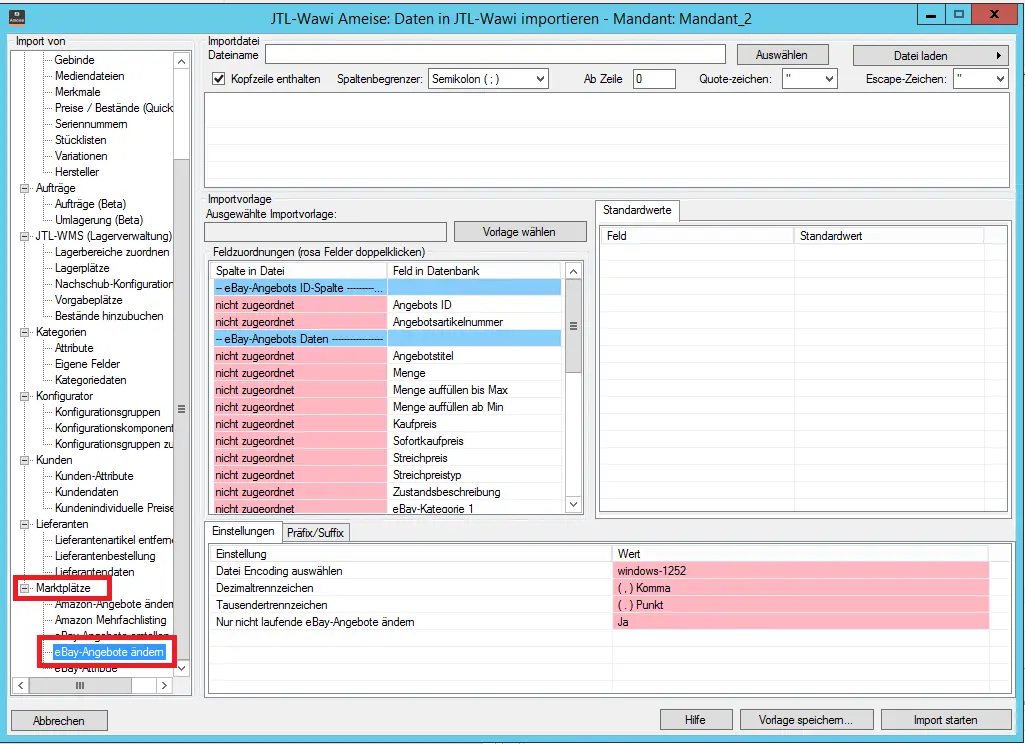Click the Vorlage wählen button

click(x=520, y=232)
